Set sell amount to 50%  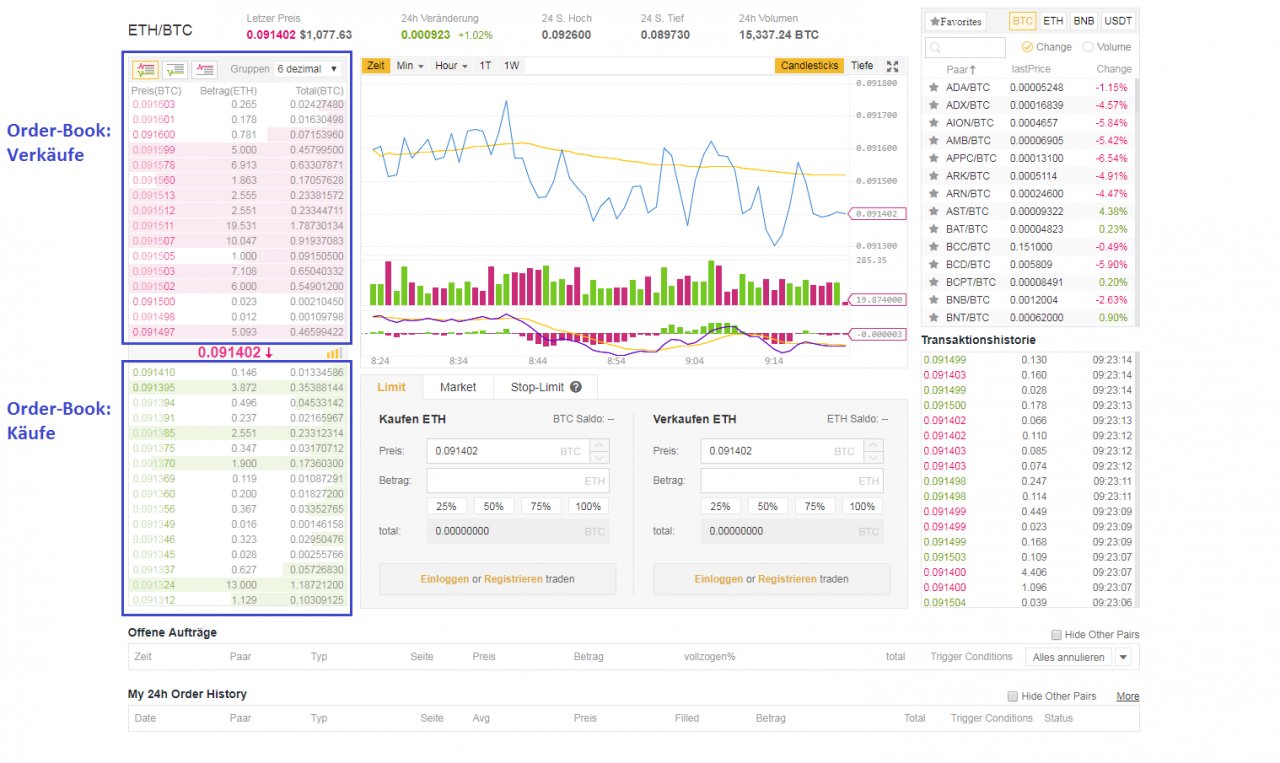767,506
